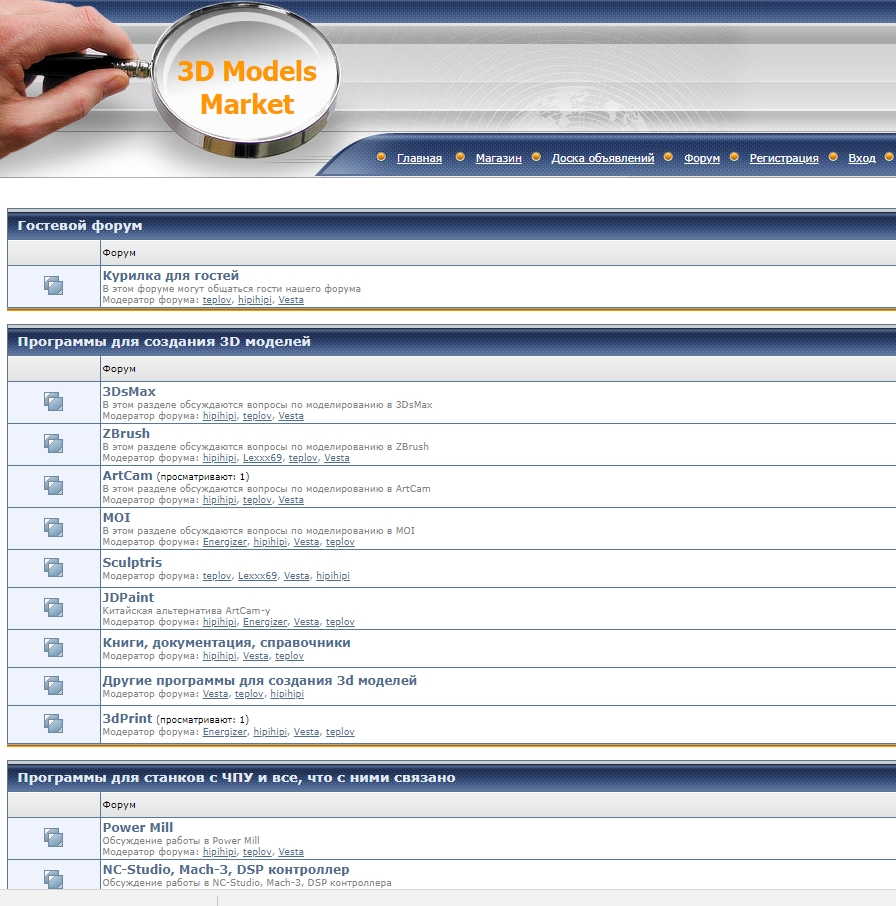896x906 pixels.
Task: Click the forum icon in the MOI row
Action: (53, 528)
